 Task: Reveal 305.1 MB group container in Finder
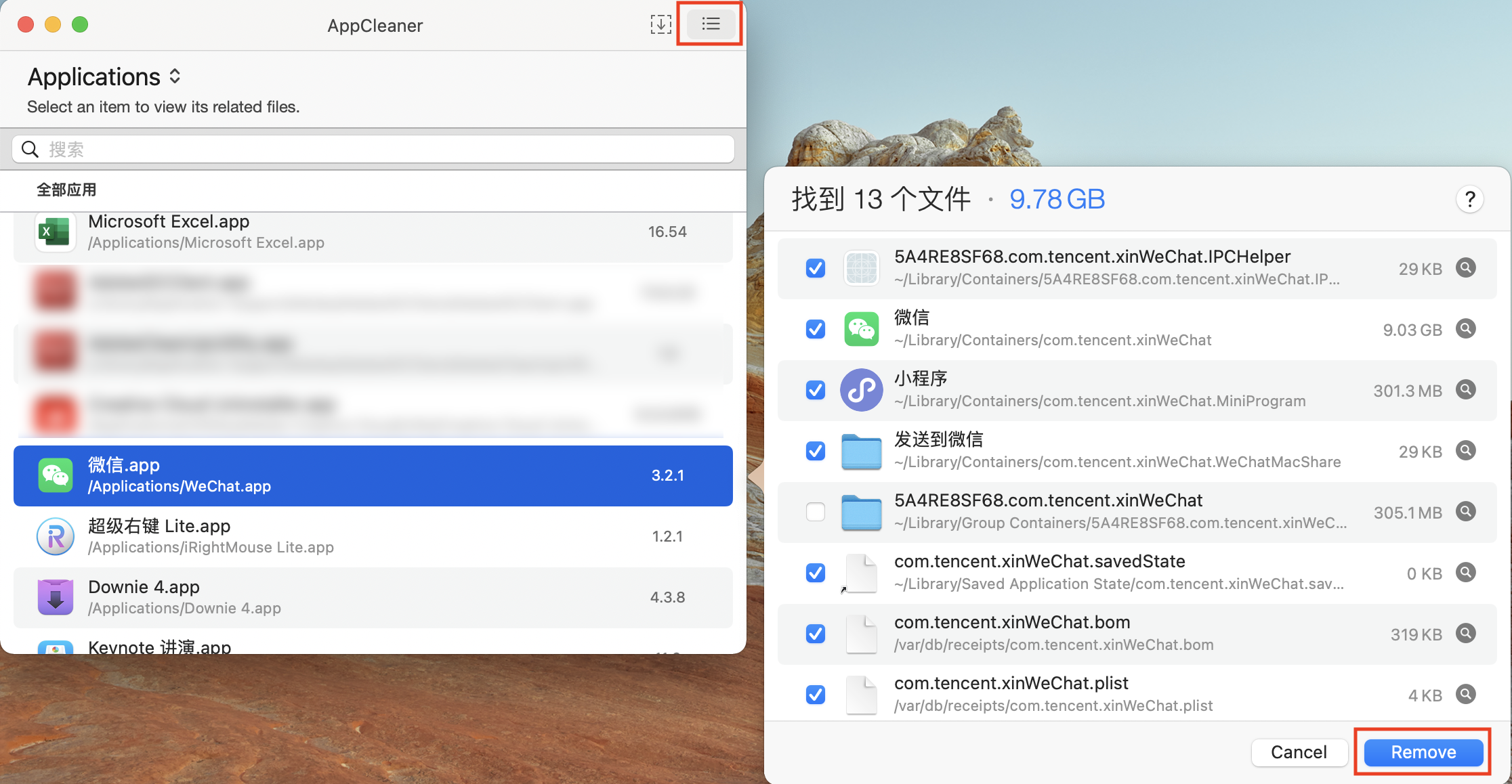click(1466, 511)
